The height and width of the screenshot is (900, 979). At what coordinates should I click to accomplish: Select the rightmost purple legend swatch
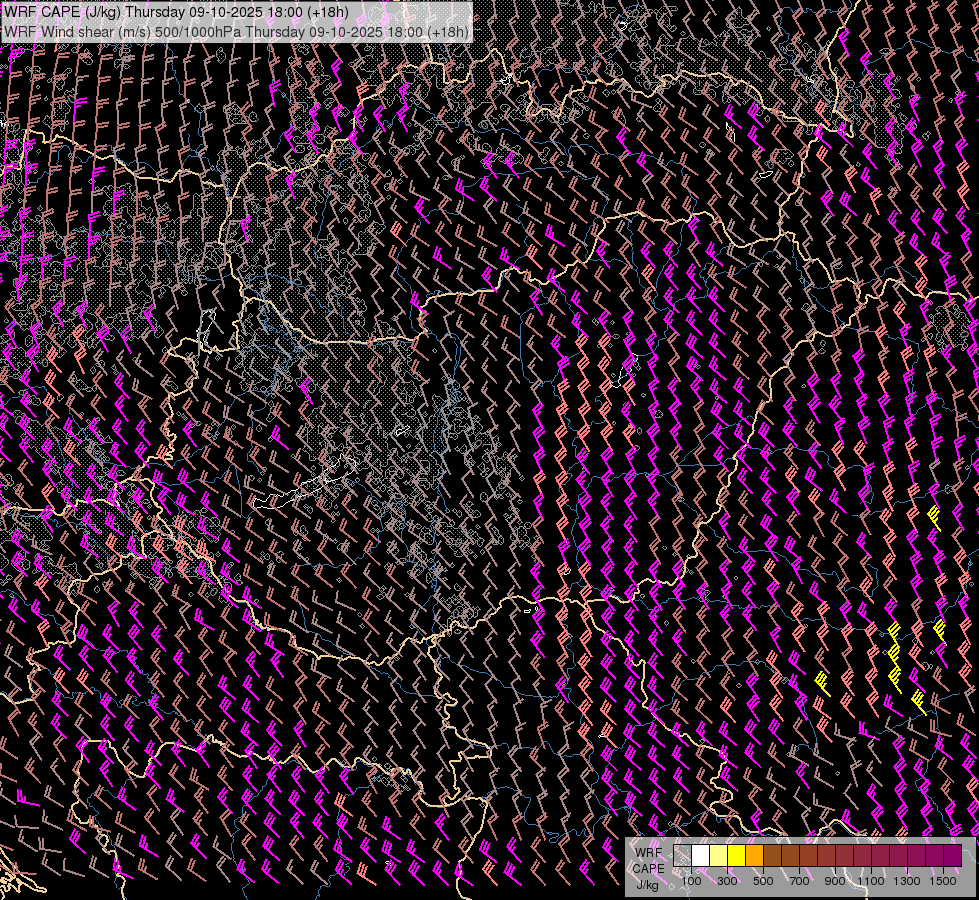[952, 856]
